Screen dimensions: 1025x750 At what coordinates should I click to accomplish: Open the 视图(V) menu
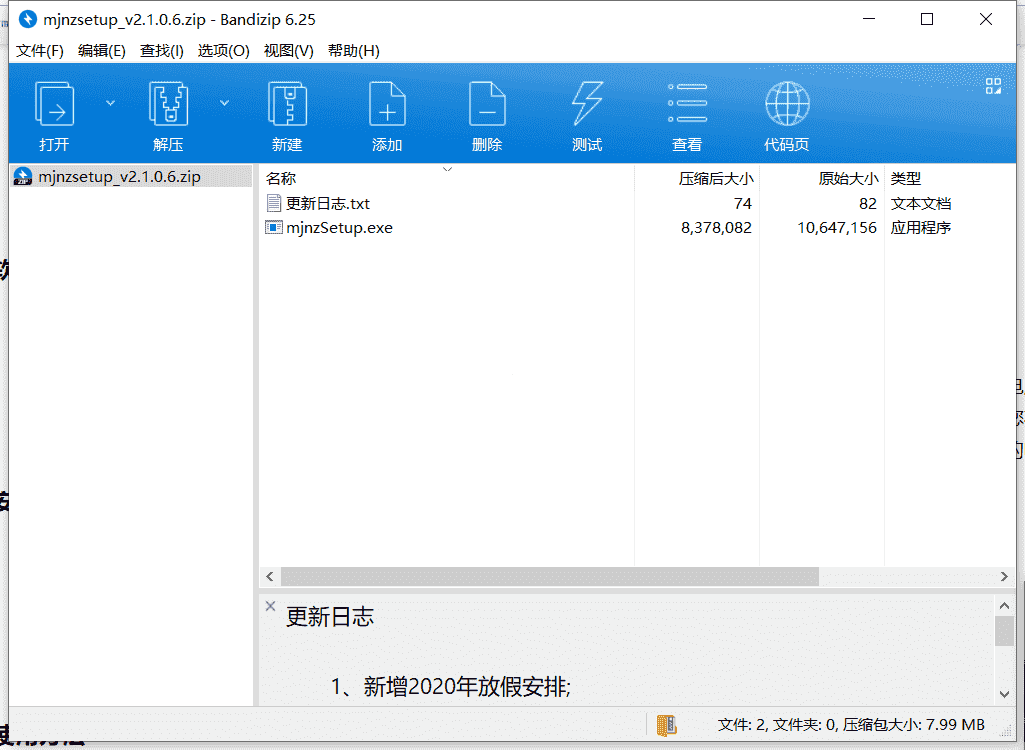(x=288, y=51)
